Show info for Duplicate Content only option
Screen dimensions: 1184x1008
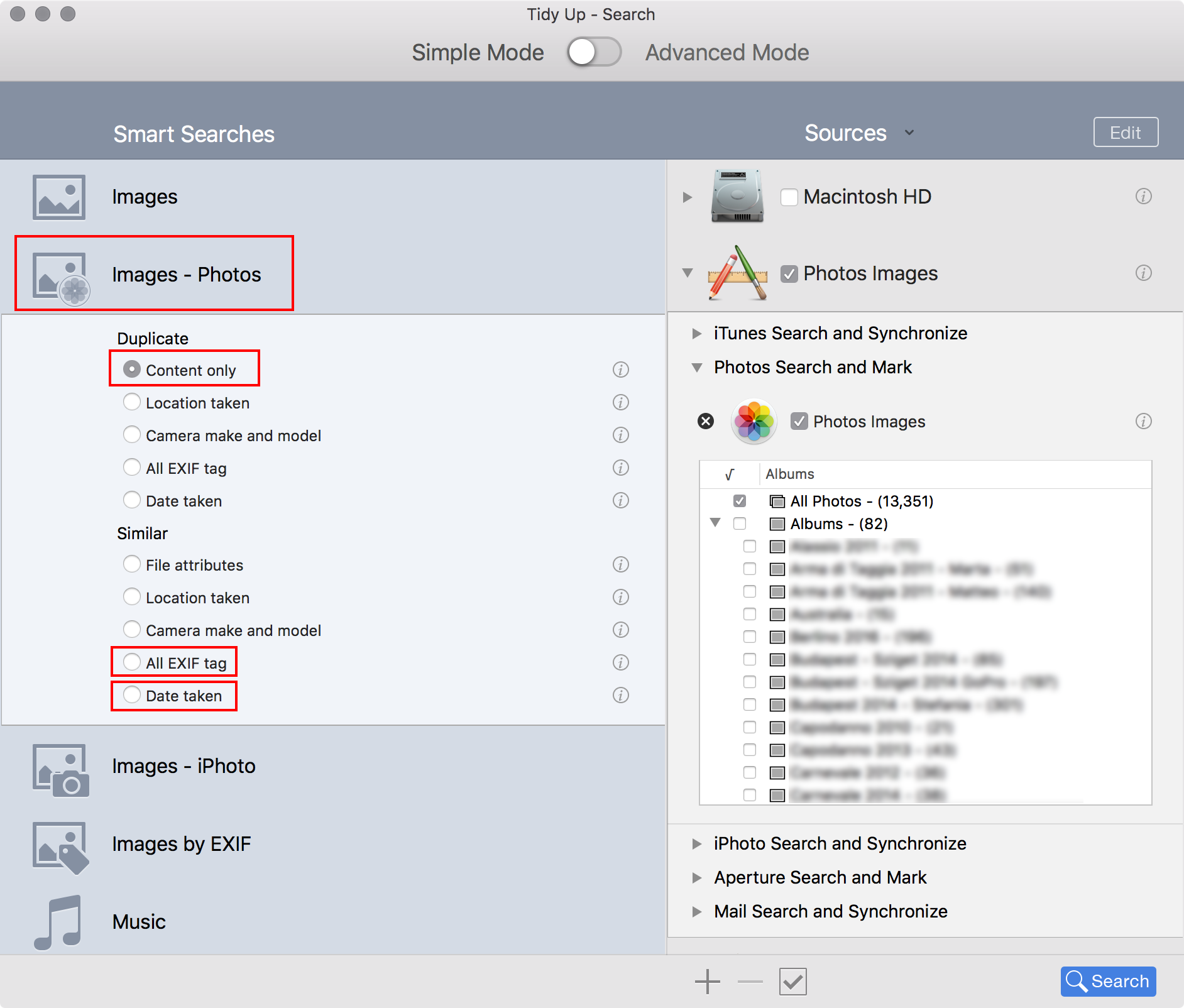pyautogui.click(x=620, y=370)
